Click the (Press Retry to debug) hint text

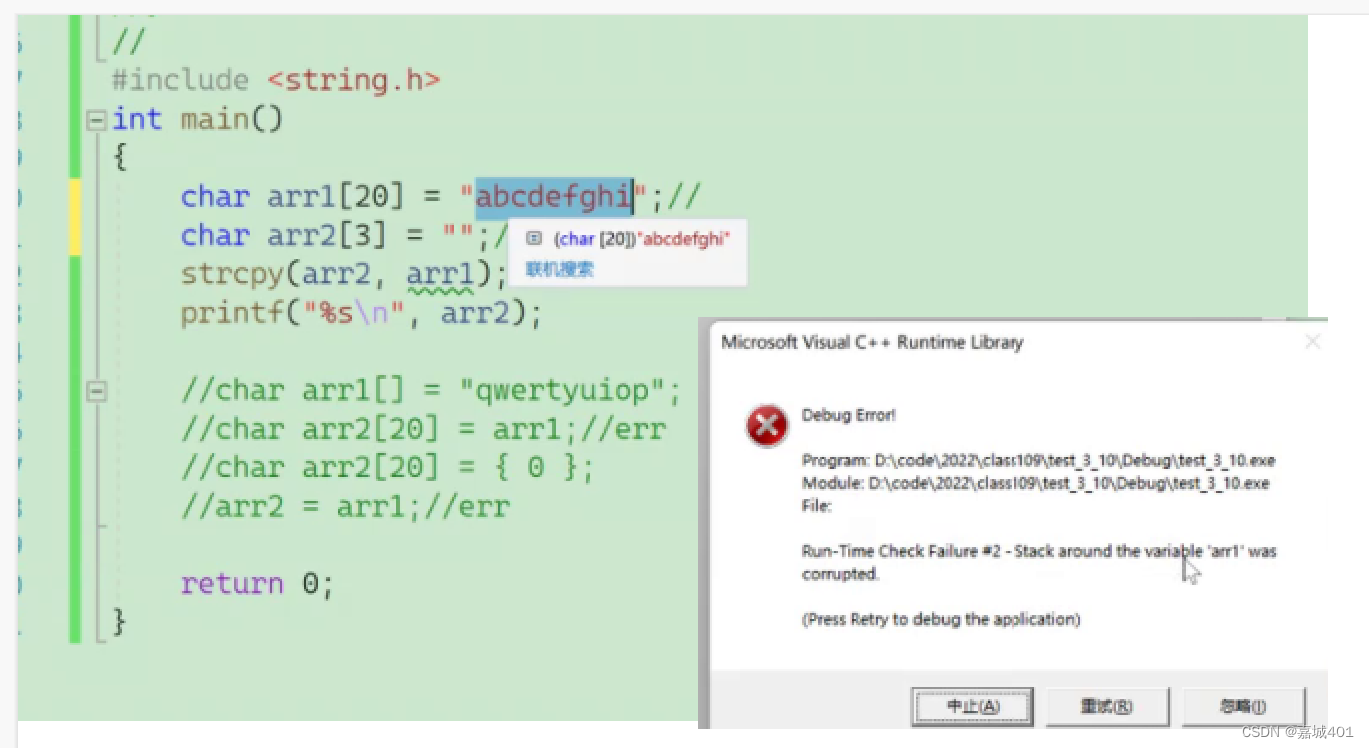pyautogui.click(x=941, y=619)
